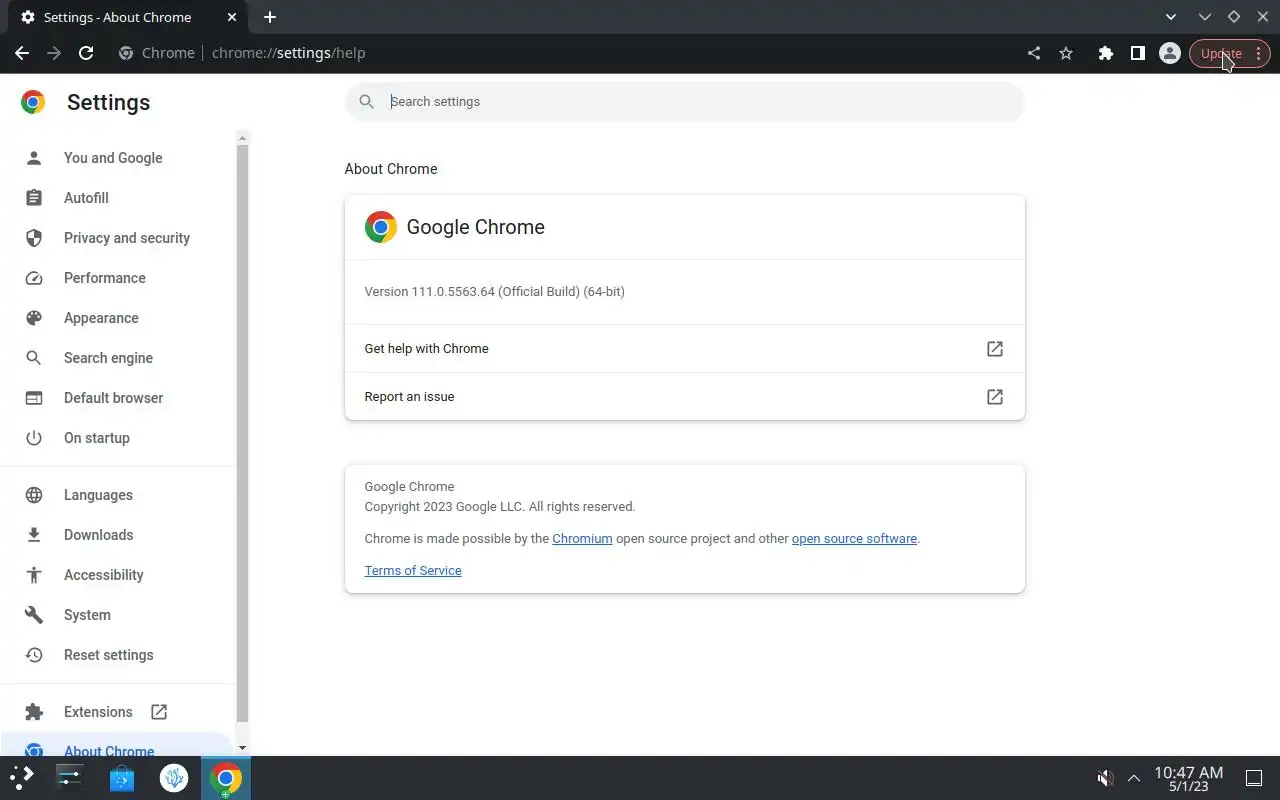Click the wrench icon beside System
The width and height of the screenshot is (1280, 800).
[x=34, y=615]
